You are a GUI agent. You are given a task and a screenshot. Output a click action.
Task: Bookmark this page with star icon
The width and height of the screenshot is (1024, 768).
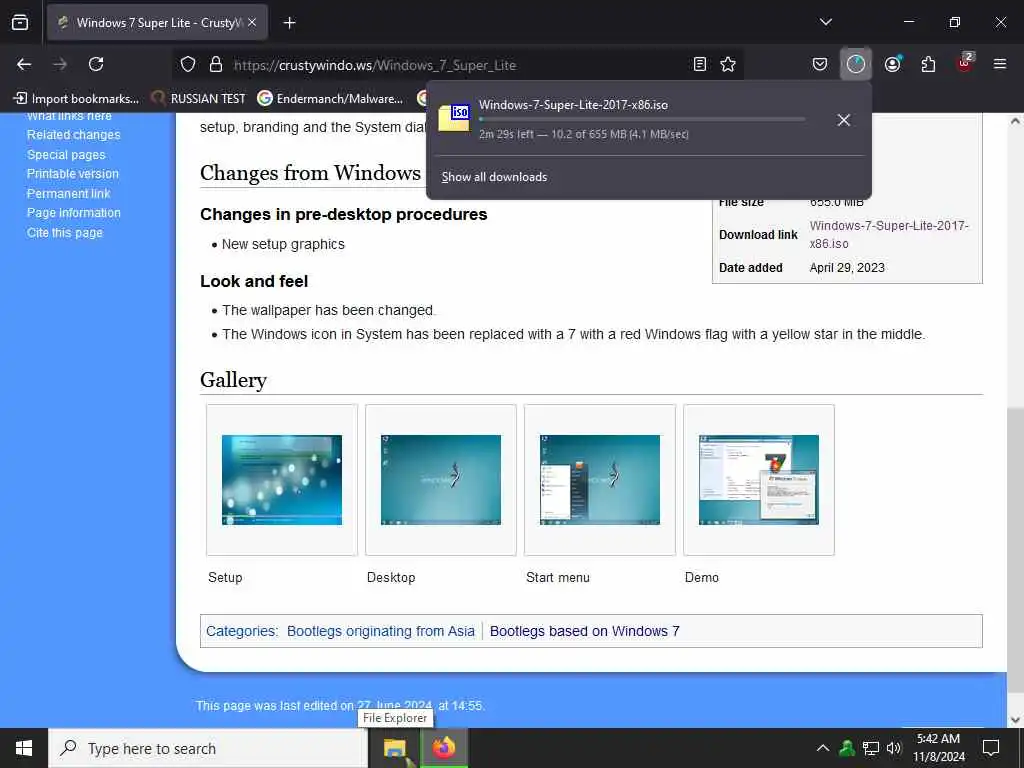click(x=728, y=64)
